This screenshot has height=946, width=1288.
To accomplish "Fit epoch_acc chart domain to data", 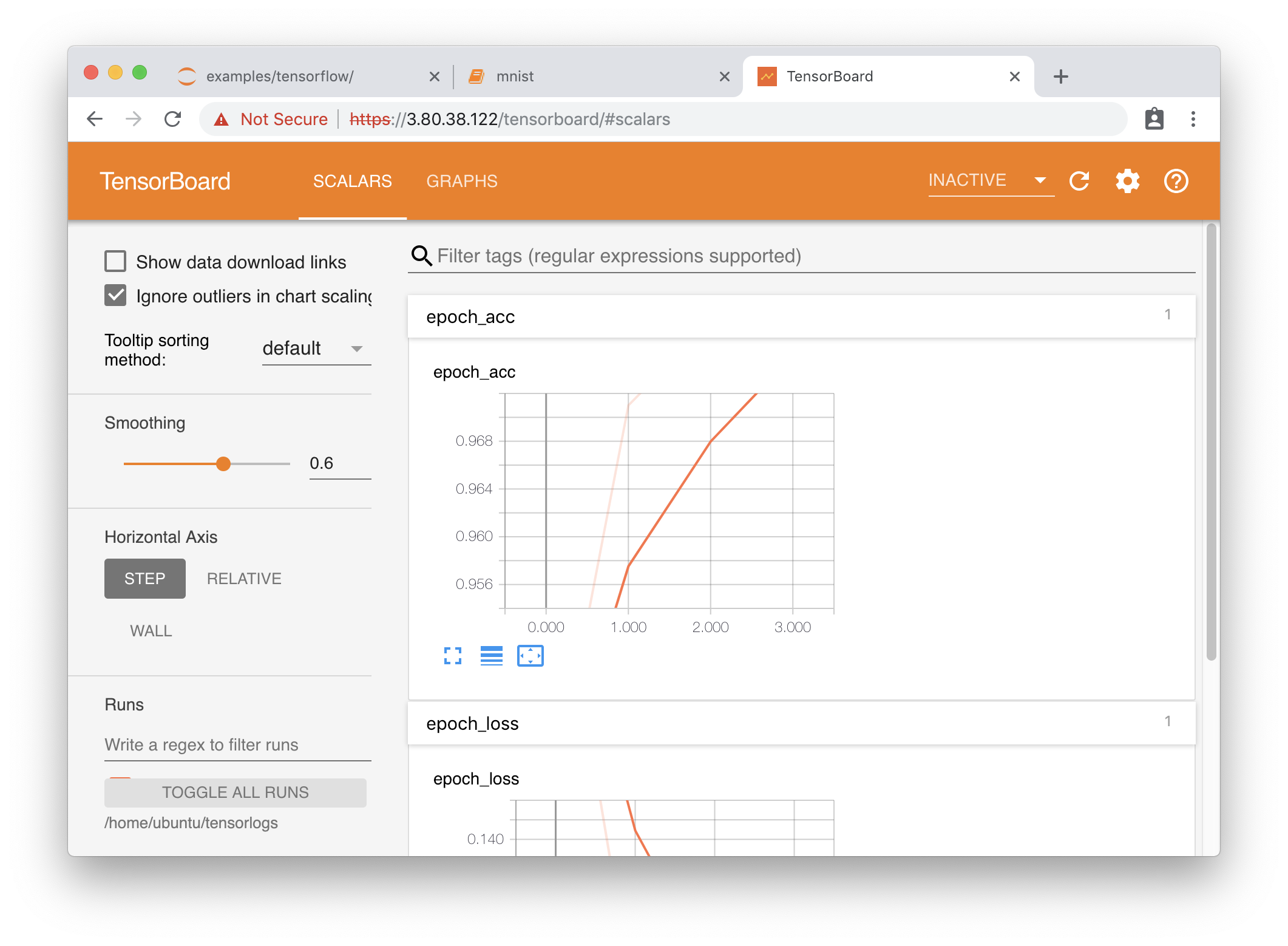I will (530, 656).
